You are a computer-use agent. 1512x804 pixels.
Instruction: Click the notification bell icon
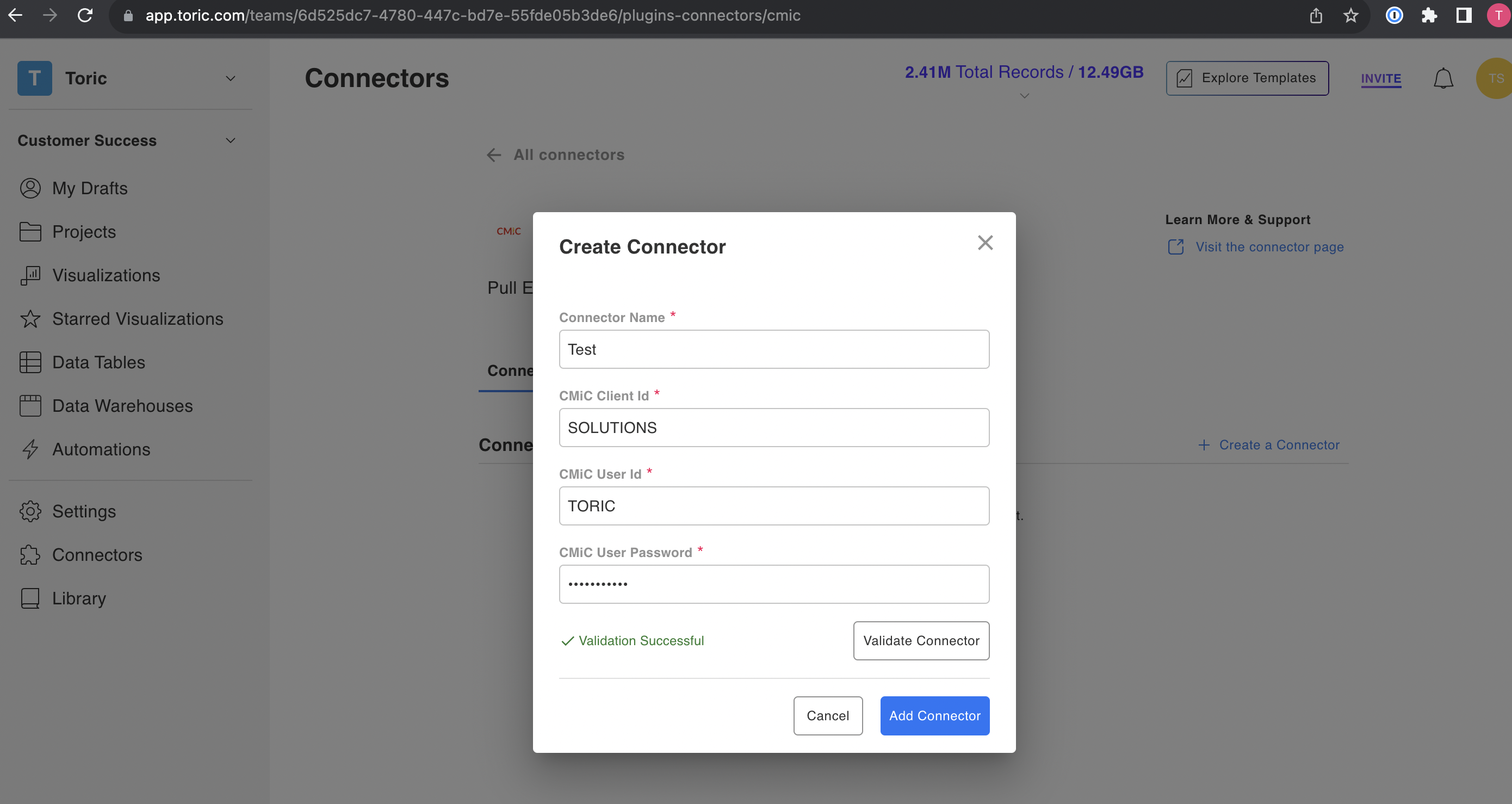(1443, 78)
